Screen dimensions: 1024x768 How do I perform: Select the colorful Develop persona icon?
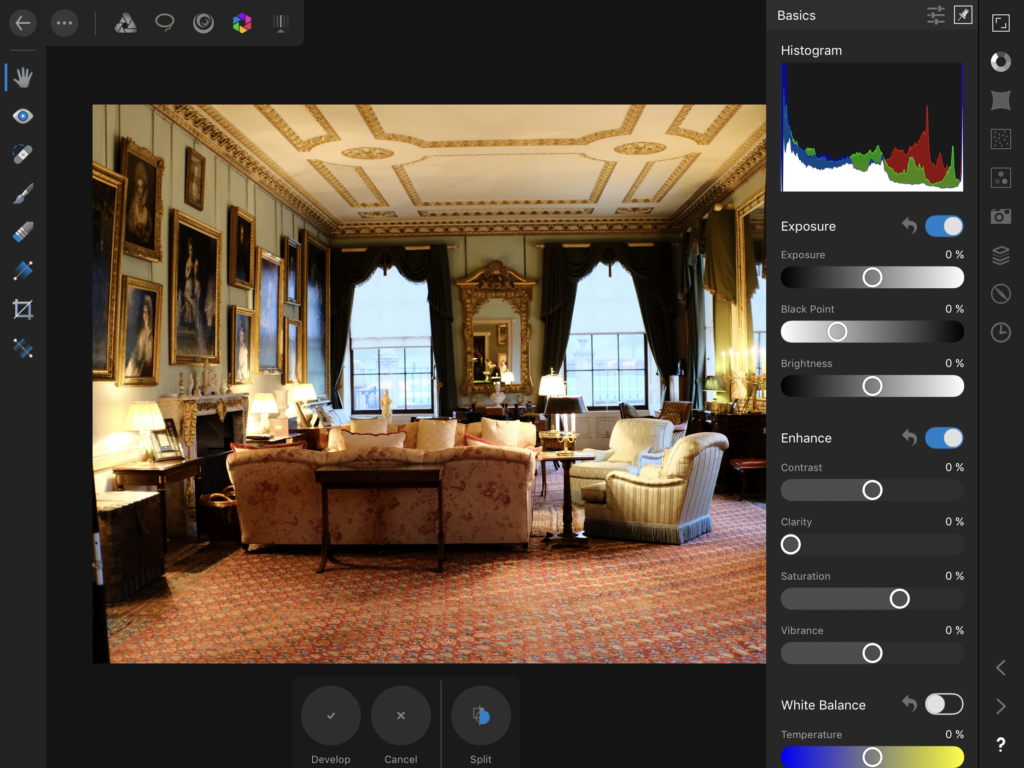[242, 24]
